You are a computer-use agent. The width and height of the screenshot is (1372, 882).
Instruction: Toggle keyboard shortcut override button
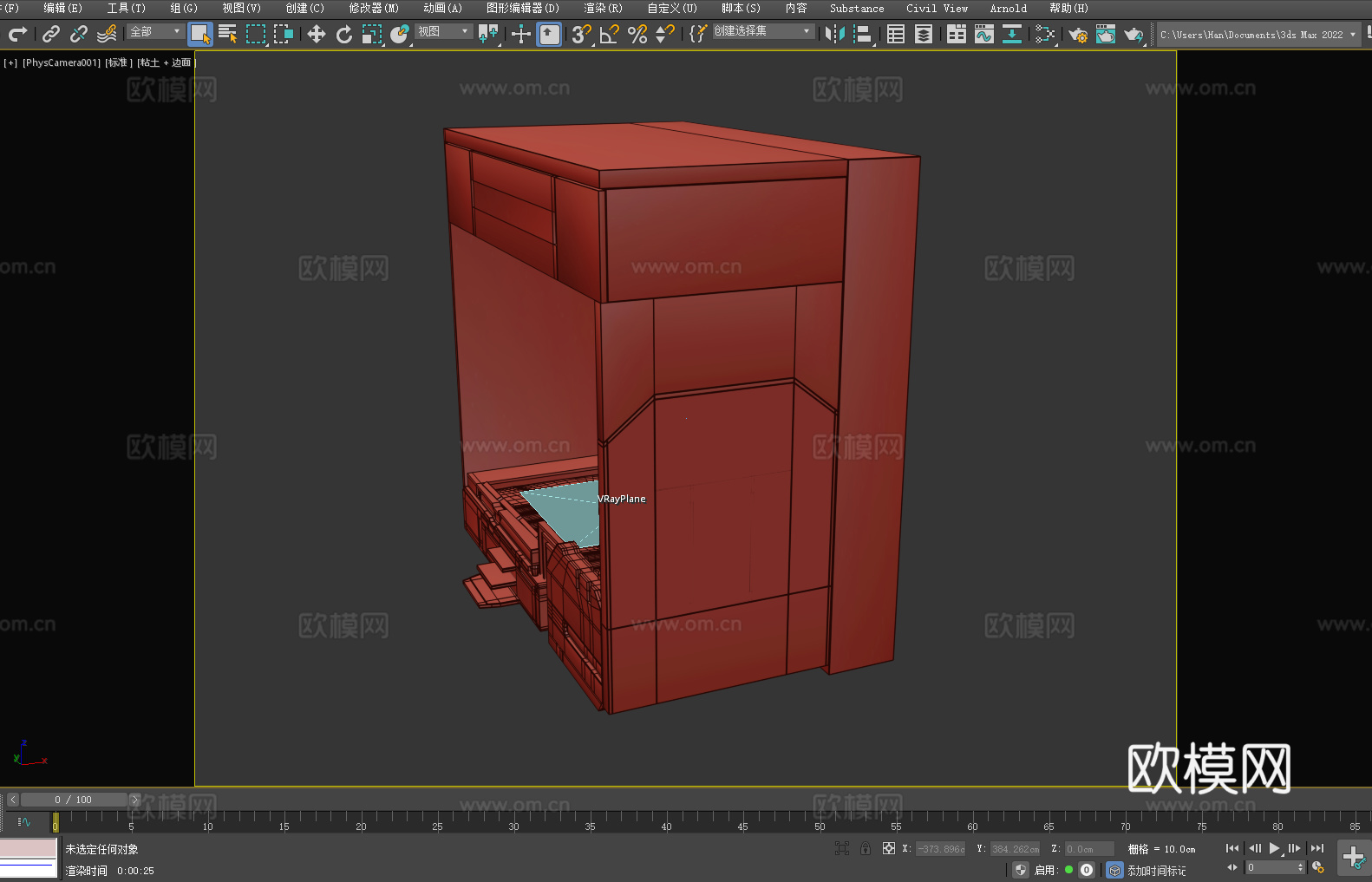(549, 34)
